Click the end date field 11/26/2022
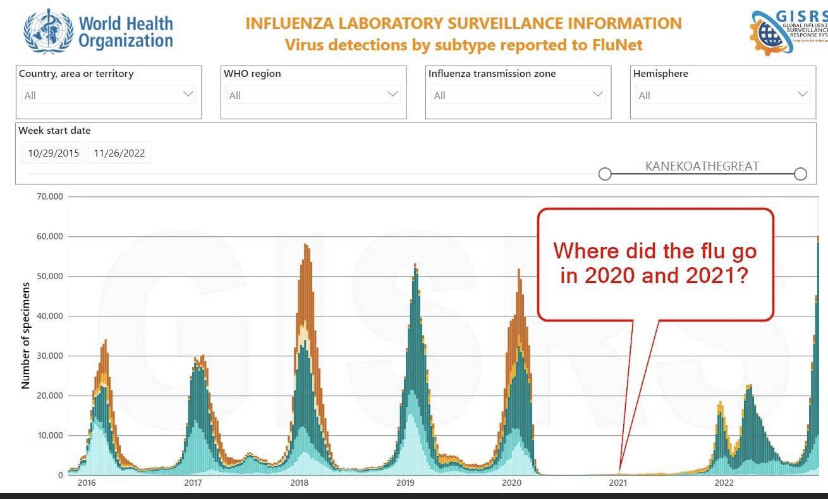This screenshot has width=828, height=499. [119, 153]
